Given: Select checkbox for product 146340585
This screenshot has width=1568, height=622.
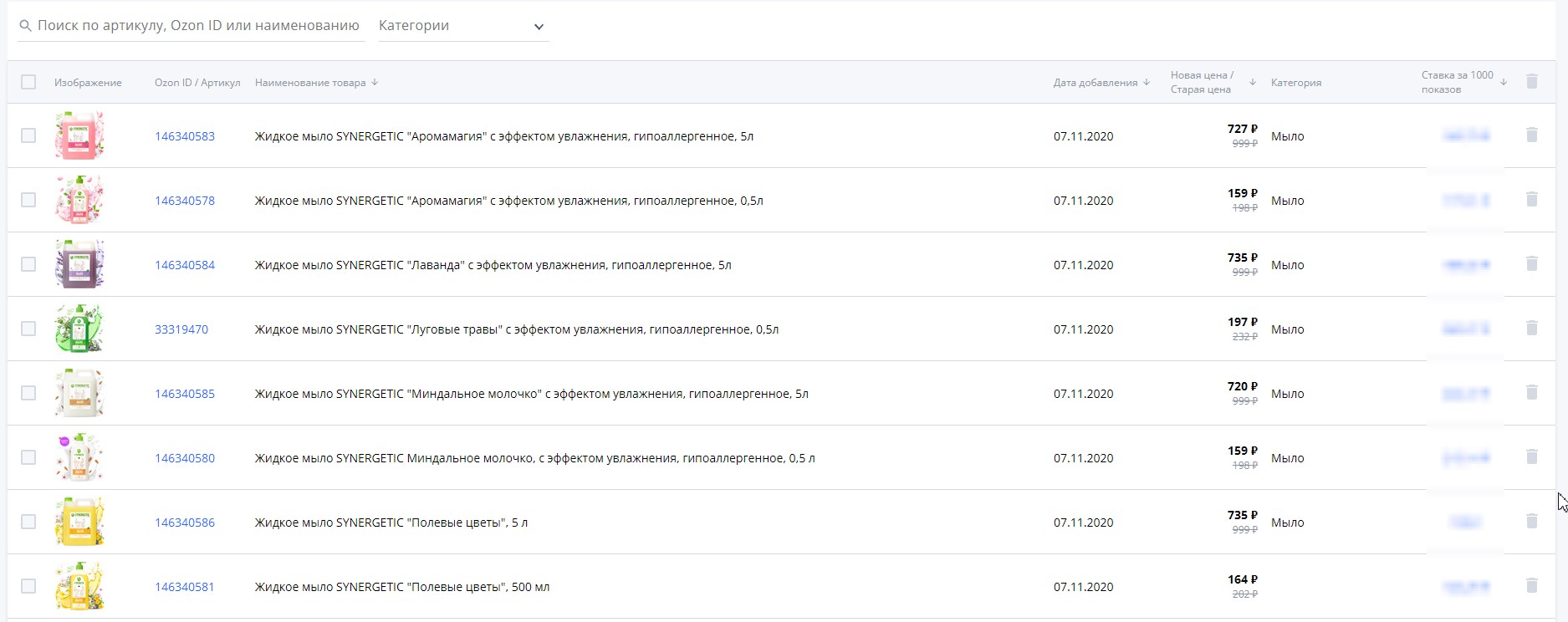Looking at the screenshot, I should pyautogui.click(x=28, y=393).
